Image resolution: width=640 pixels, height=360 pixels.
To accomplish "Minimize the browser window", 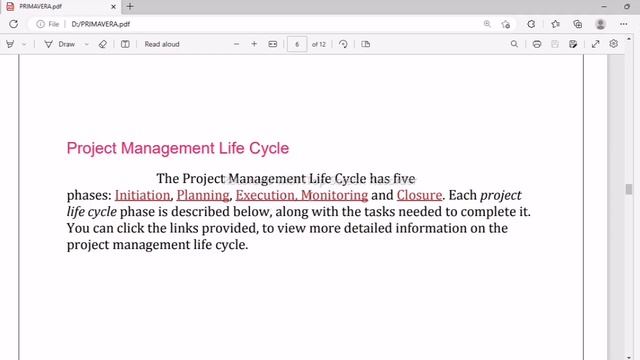I will pyautogui.click(x=604, y=7).
